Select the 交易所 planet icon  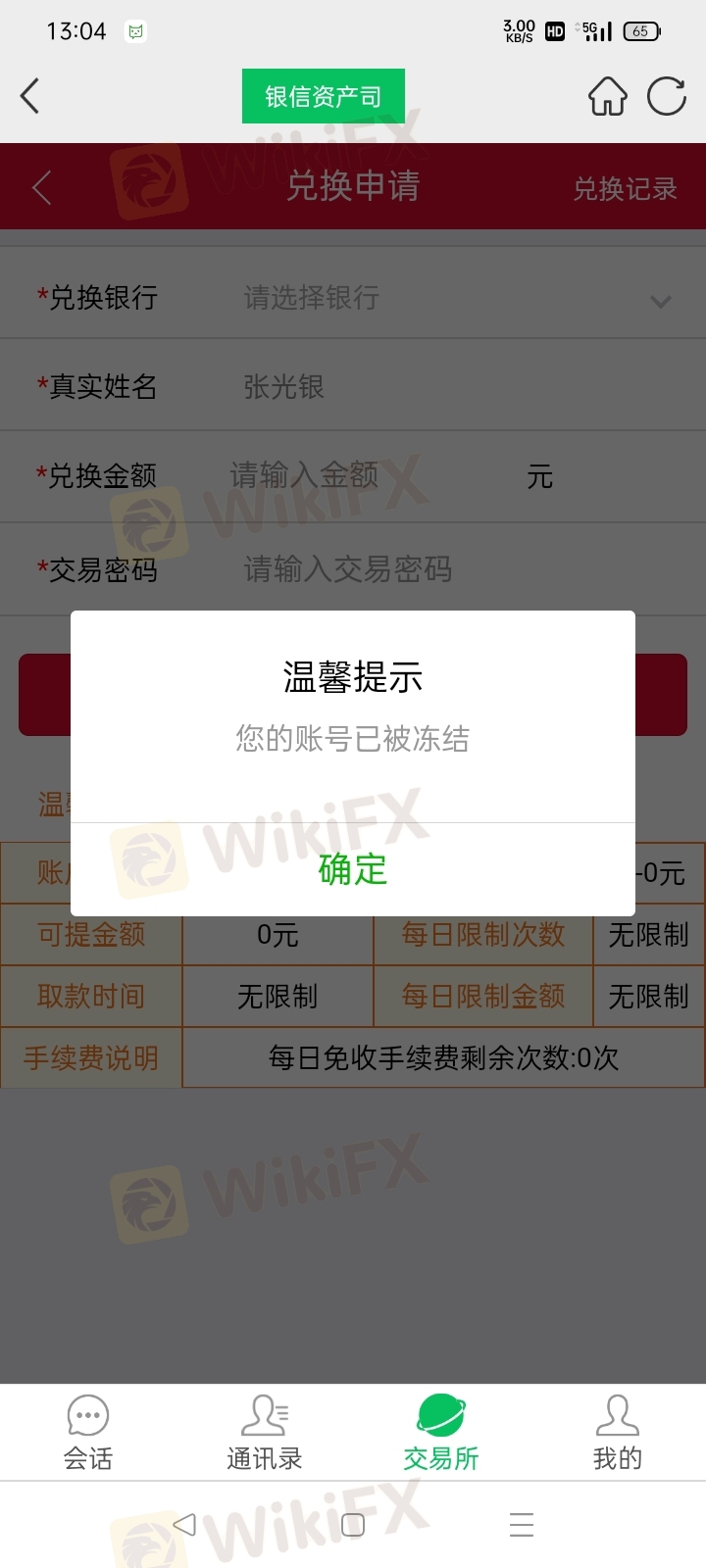[x=441, y=1415]
